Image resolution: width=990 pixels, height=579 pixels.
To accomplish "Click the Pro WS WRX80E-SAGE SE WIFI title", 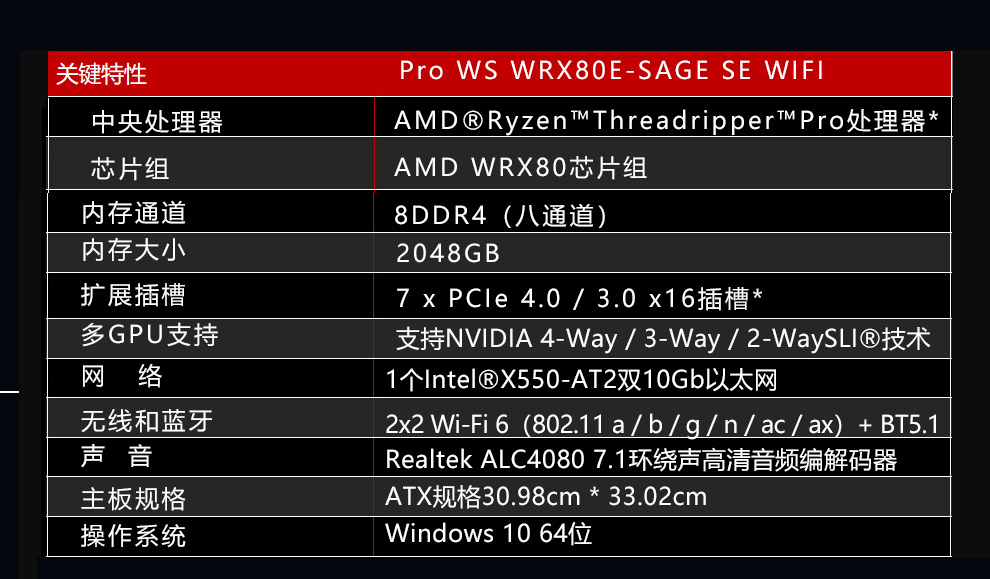I will point(611,71).
